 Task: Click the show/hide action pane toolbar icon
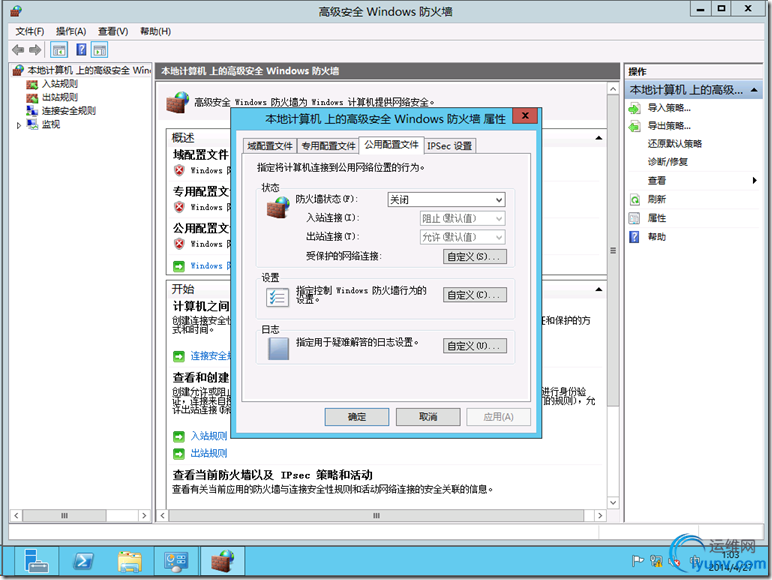99,50
